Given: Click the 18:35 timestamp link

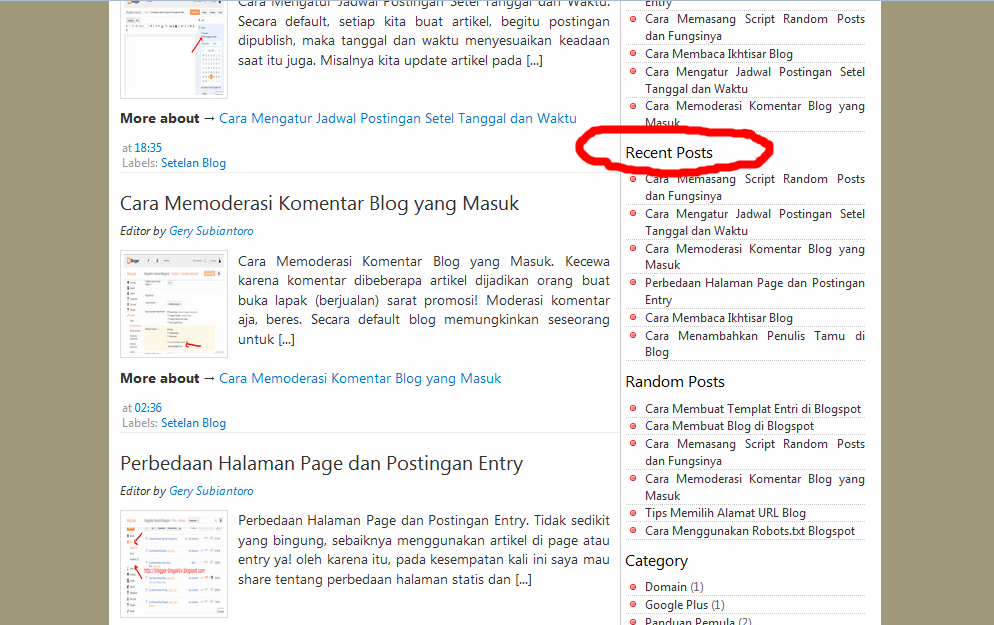Looking at the screenshot, I should [148, 146].
